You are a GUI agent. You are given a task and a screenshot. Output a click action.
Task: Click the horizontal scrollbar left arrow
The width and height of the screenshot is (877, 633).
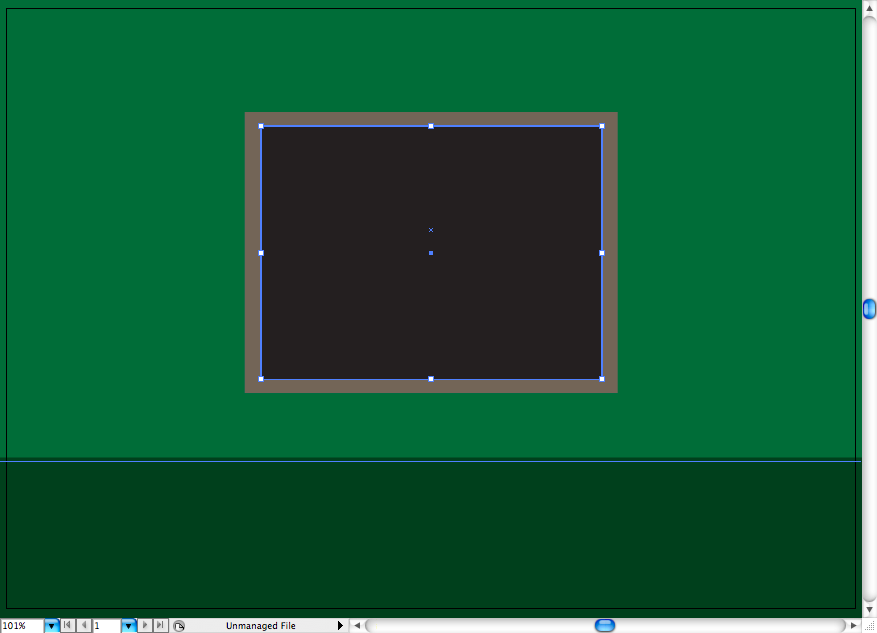pyautogui.click(x=357, y=626)
